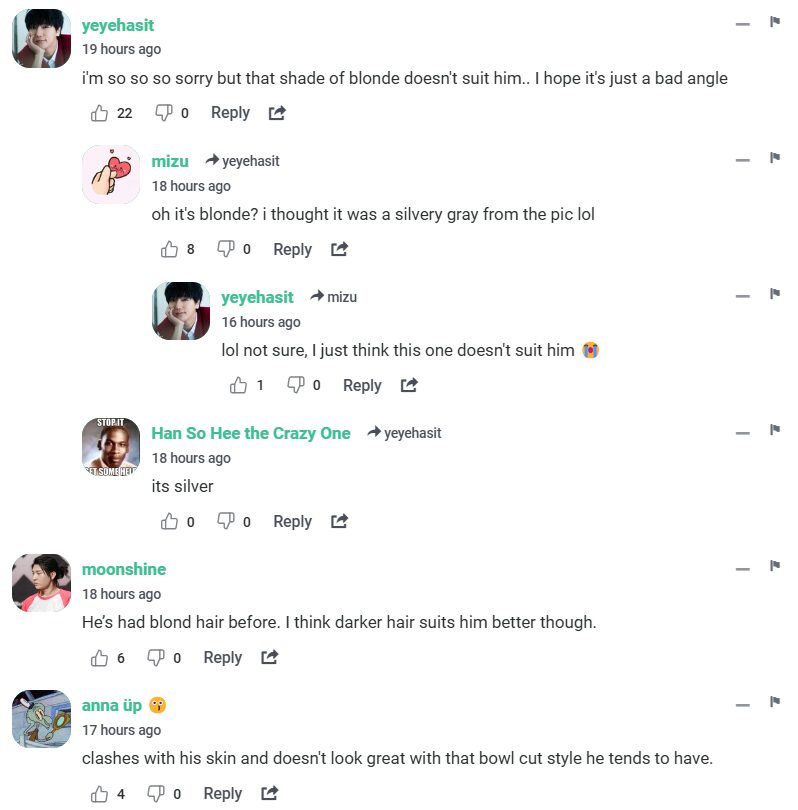
Task: Downvote mizu's silvery gray comment
Action: point(226,249)
